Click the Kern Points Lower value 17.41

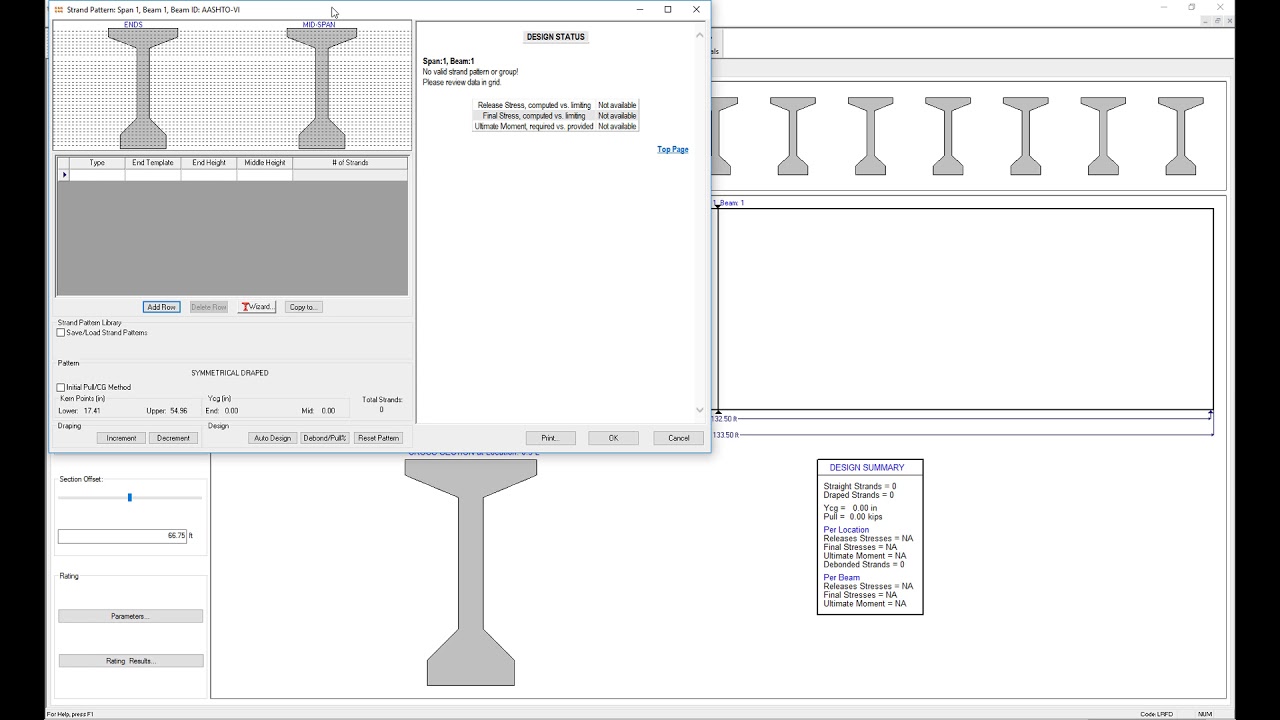coord(92,411)
